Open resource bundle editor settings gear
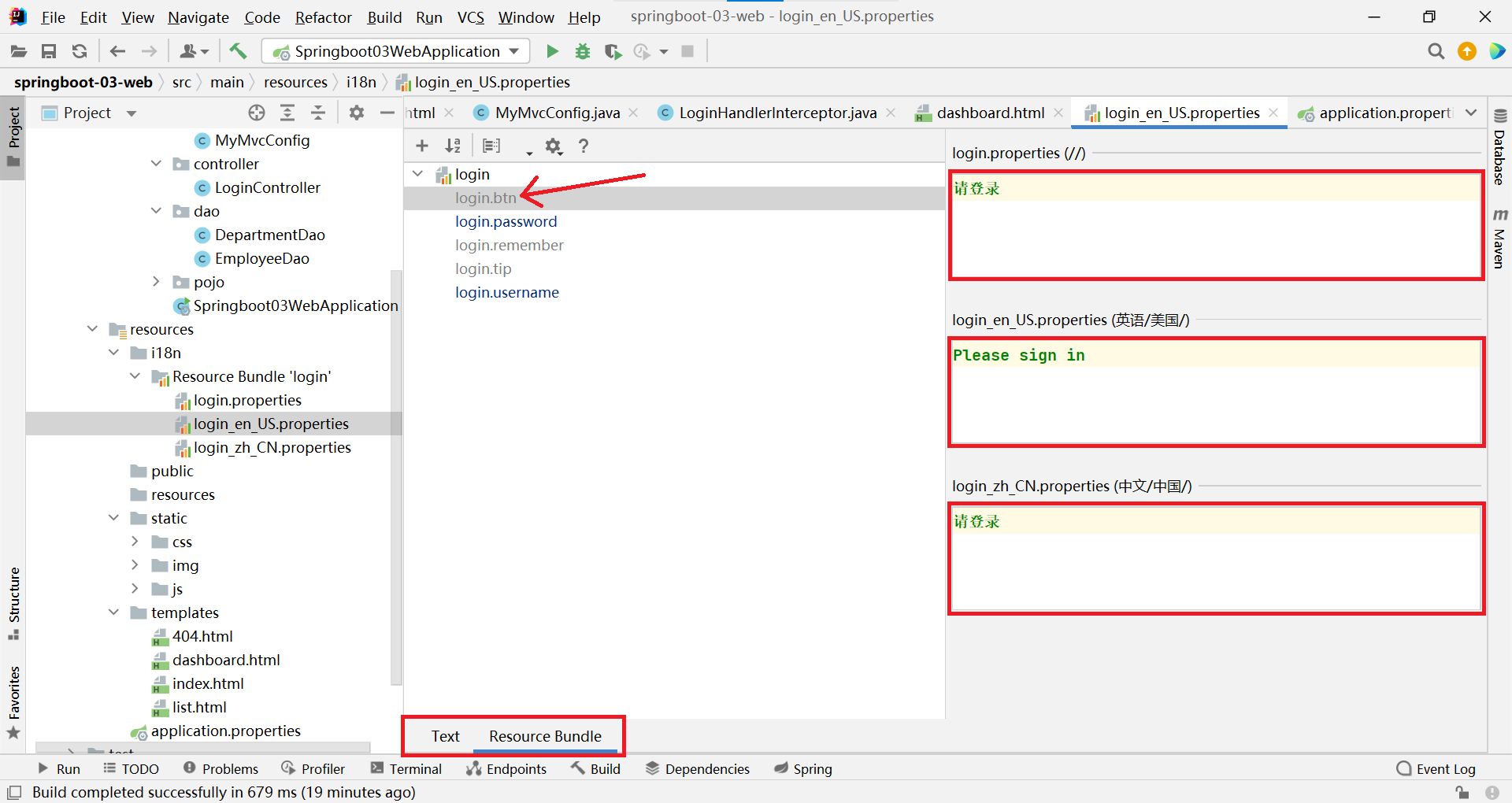Image resolution: width=1512 pixels, height=803 pixels. pos(554,146)
